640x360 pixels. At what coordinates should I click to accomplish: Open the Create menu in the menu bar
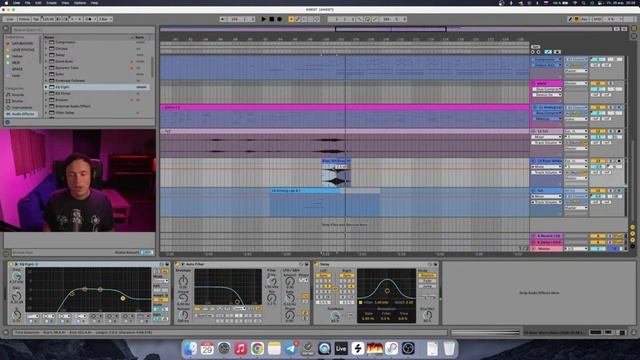tap(51, 3)
